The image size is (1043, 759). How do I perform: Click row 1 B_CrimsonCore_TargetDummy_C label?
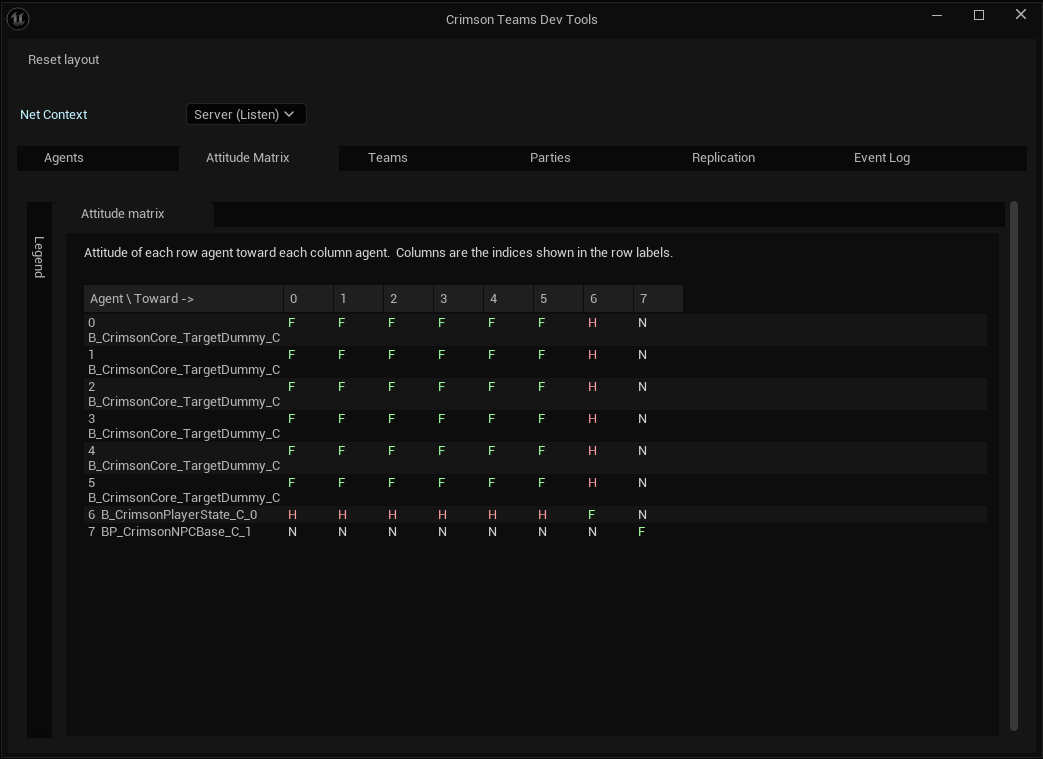pos(184,363)
